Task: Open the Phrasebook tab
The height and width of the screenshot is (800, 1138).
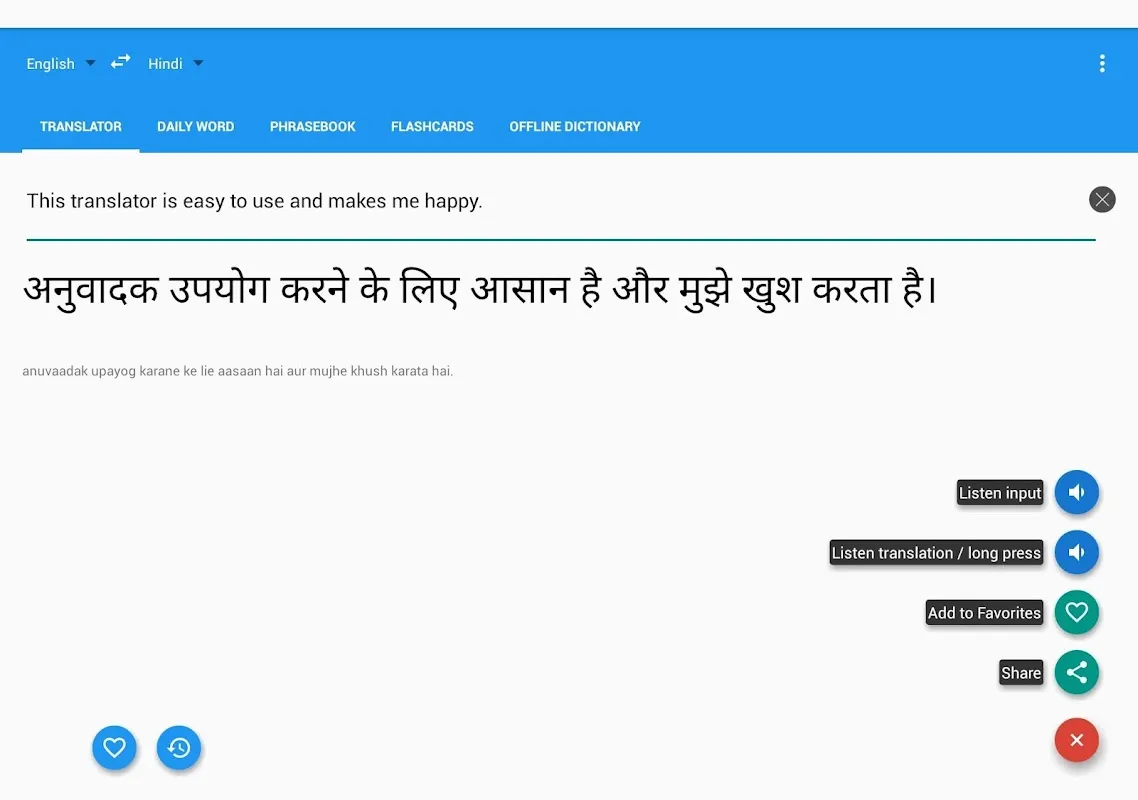Action: tap(312, 126)
